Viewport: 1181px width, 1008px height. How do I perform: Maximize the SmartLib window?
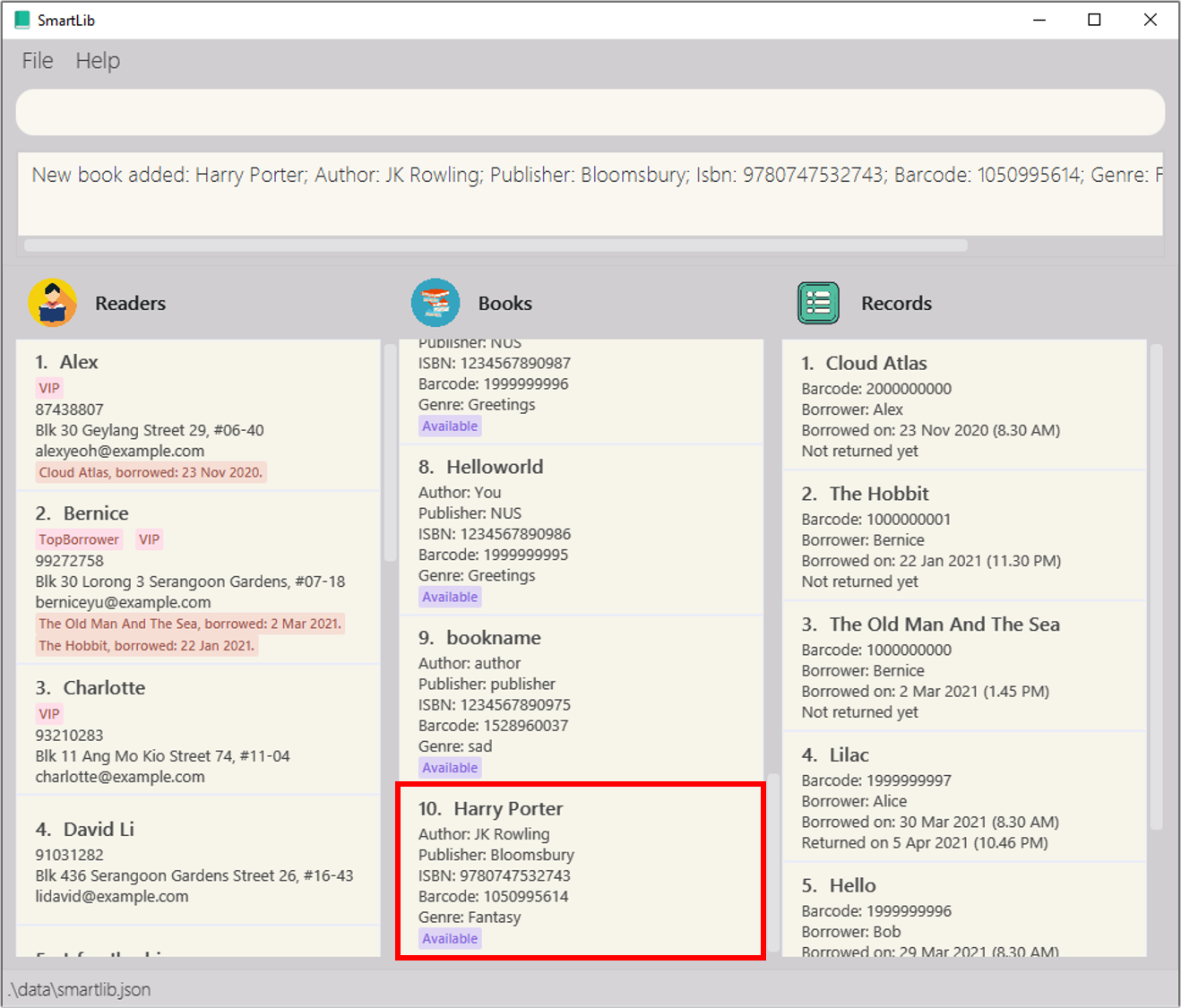coord(1094,20)
